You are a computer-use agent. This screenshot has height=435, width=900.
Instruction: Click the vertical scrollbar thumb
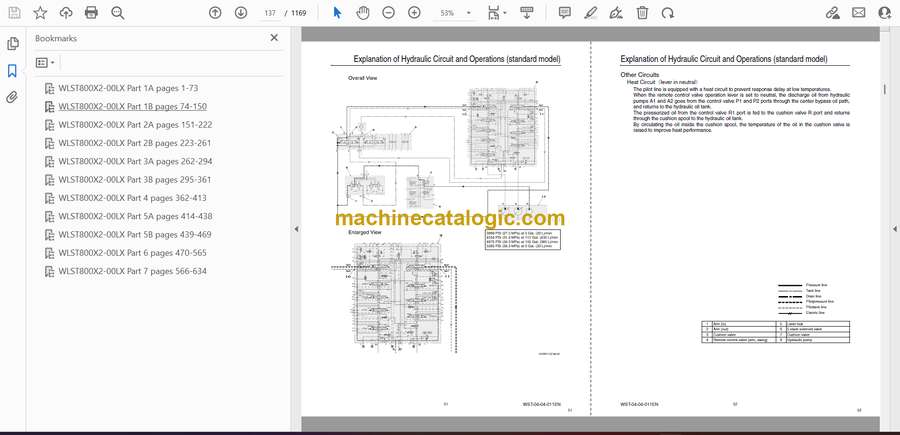885,90
